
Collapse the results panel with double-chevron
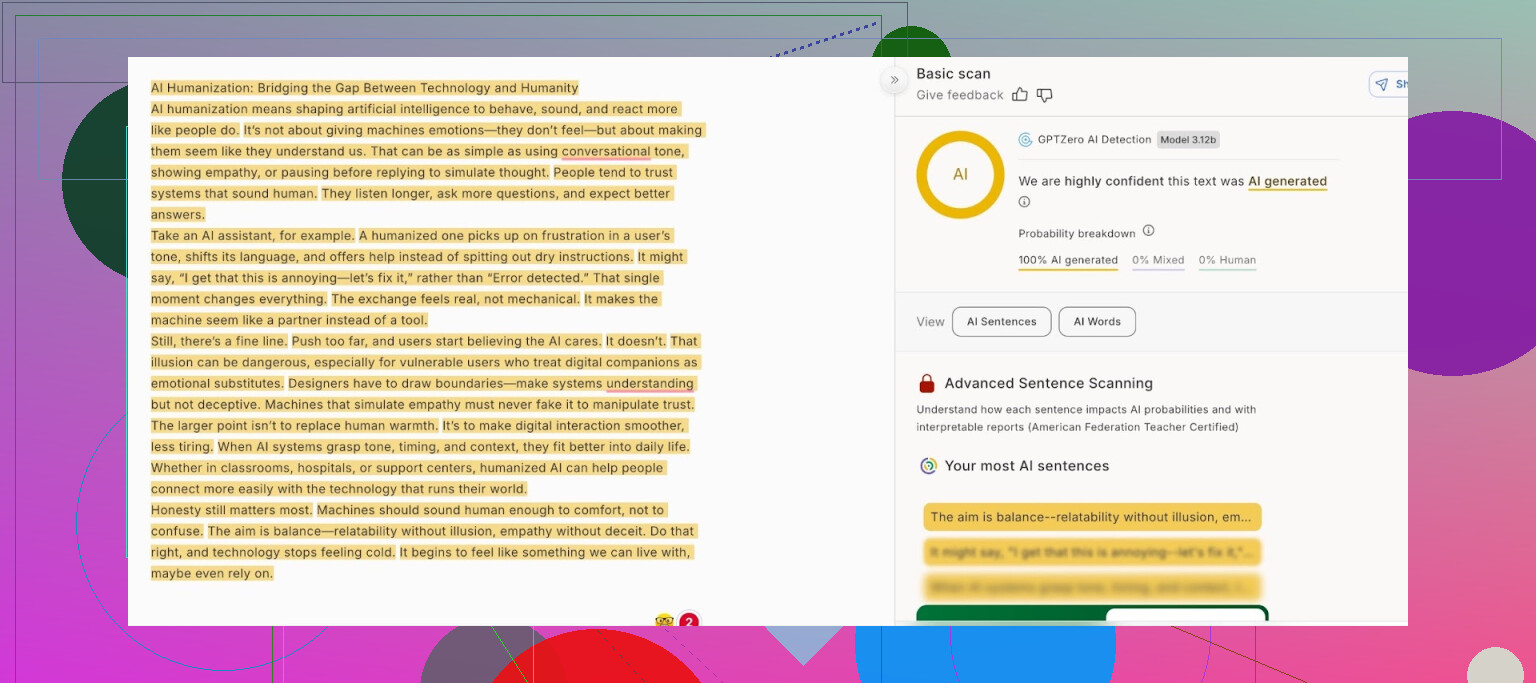(x=894, y=80)
